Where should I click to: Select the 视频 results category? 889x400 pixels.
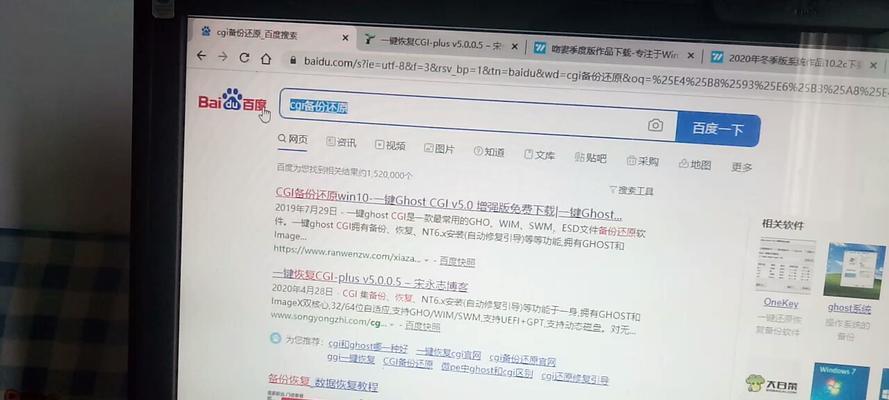(x=391, y=145)
